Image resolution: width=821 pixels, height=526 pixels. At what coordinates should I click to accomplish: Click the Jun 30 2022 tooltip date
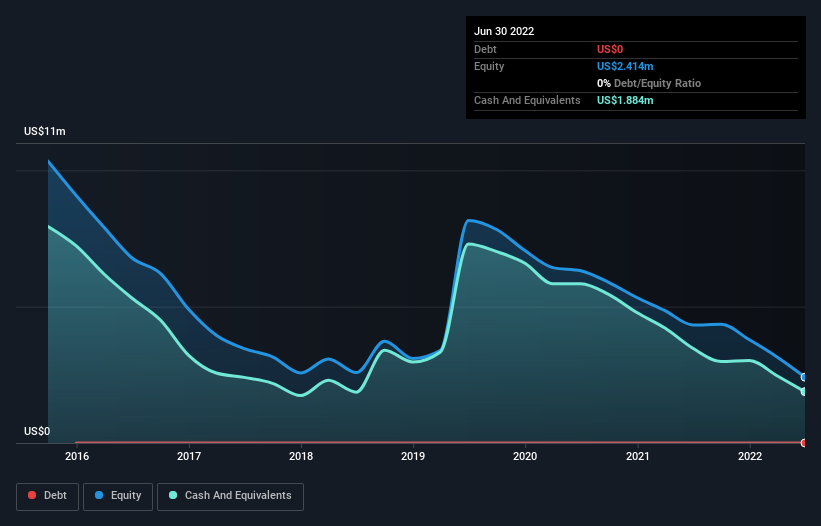tap(504, 31)
